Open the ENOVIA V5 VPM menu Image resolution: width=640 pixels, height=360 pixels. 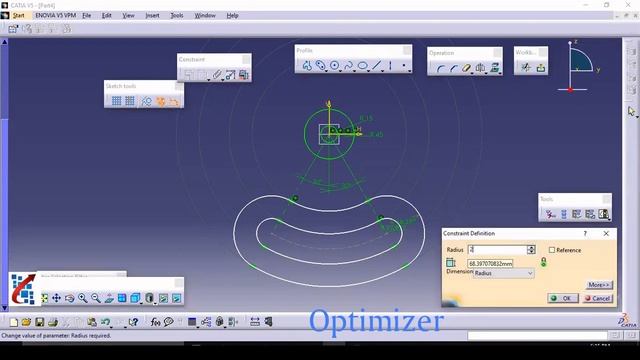56,16
